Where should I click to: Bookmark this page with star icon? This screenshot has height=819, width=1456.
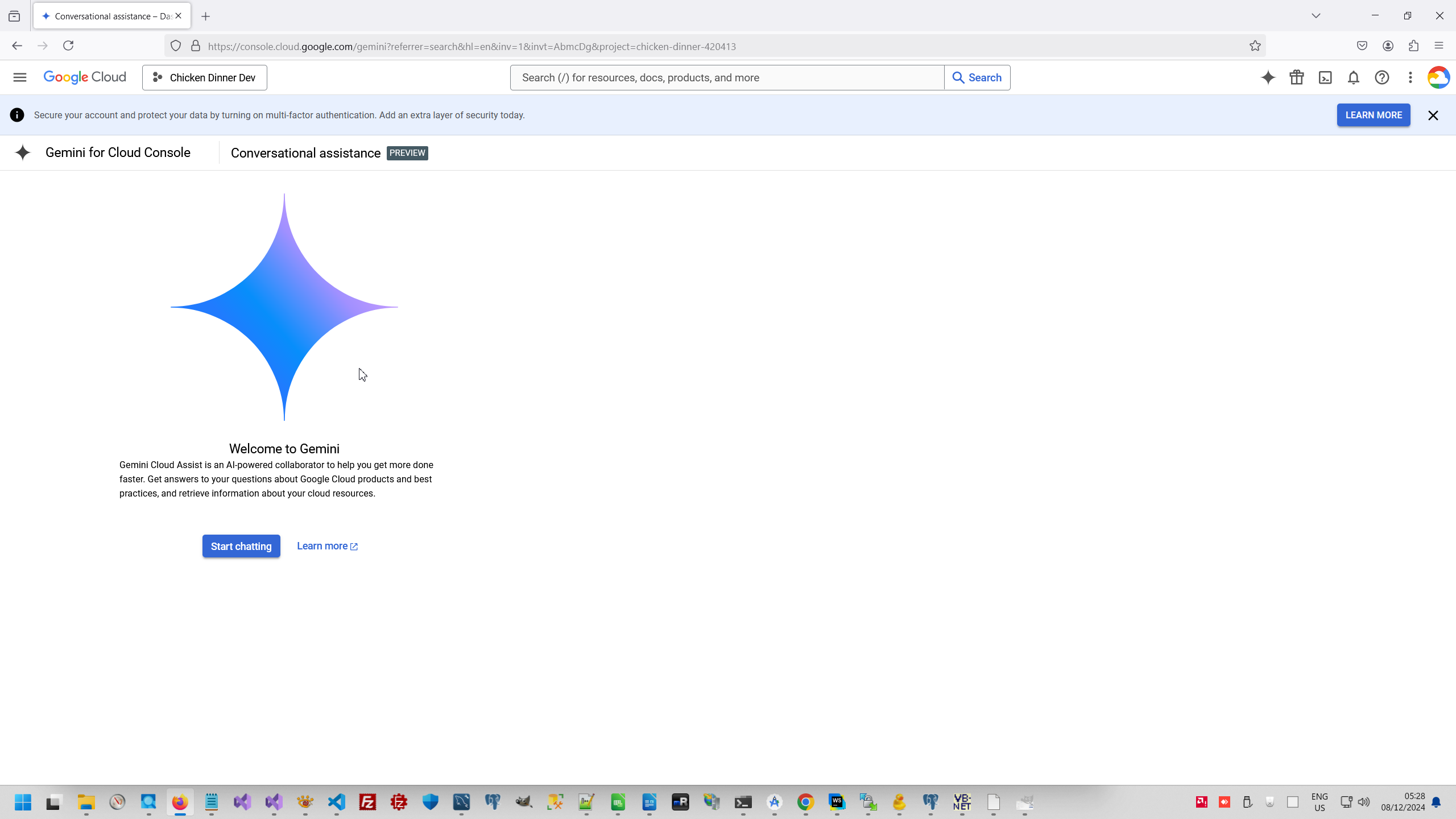[1255, 46]
